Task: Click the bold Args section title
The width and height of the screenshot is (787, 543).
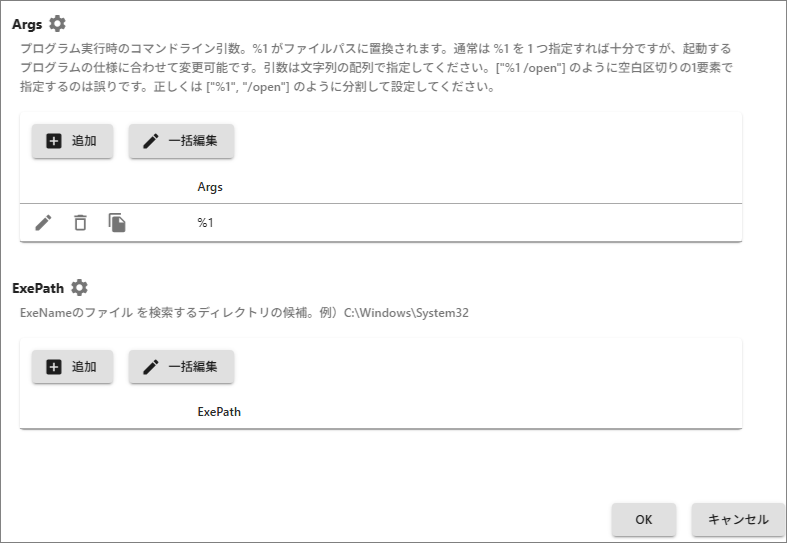Action: 27,23
